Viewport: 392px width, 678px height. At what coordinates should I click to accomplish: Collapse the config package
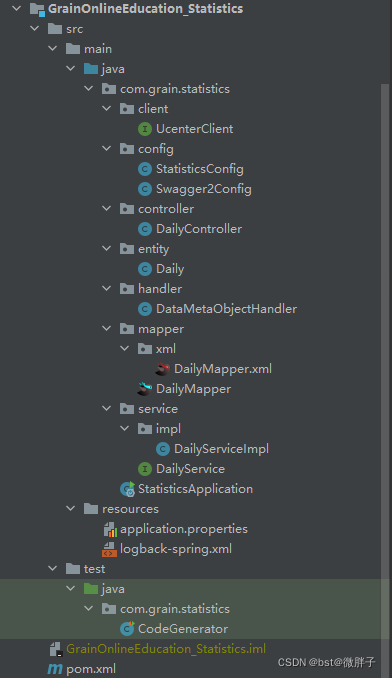106,148
